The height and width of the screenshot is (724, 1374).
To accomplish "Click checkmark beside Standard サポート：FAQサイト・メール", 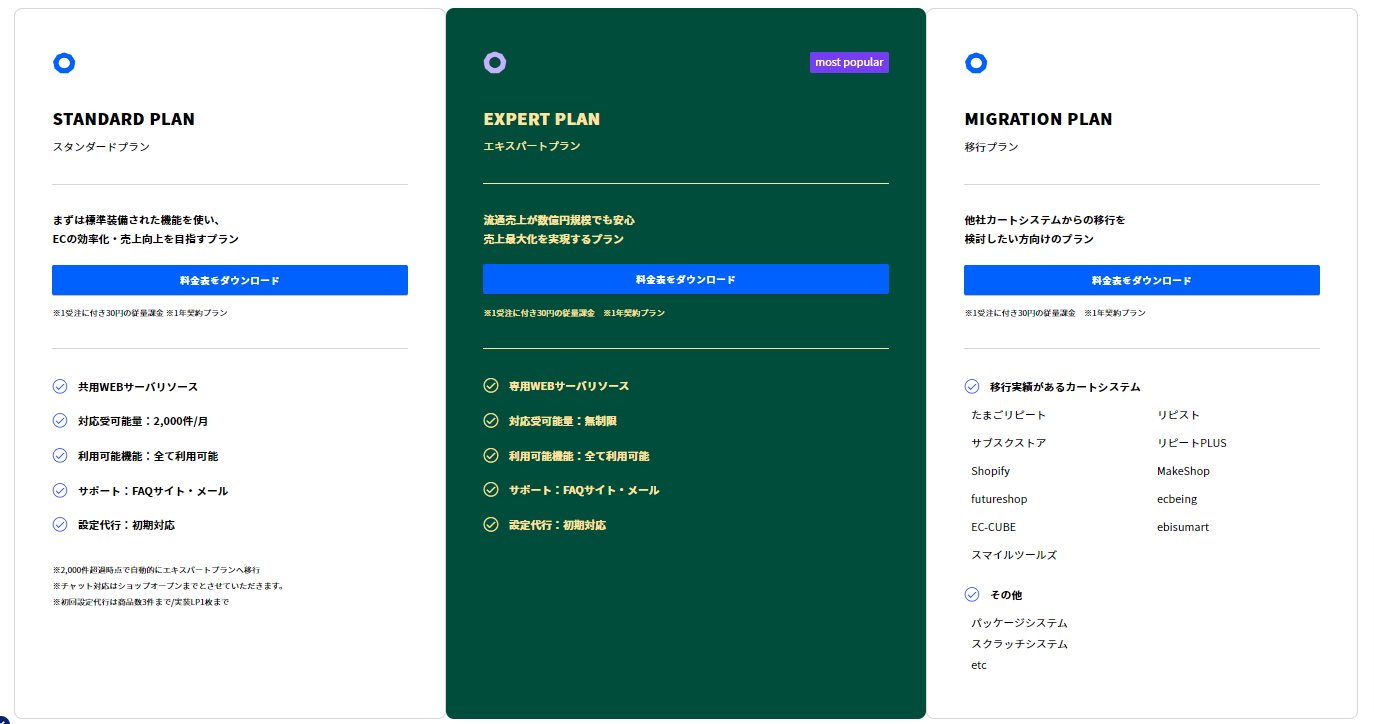I will pos(60,490).
